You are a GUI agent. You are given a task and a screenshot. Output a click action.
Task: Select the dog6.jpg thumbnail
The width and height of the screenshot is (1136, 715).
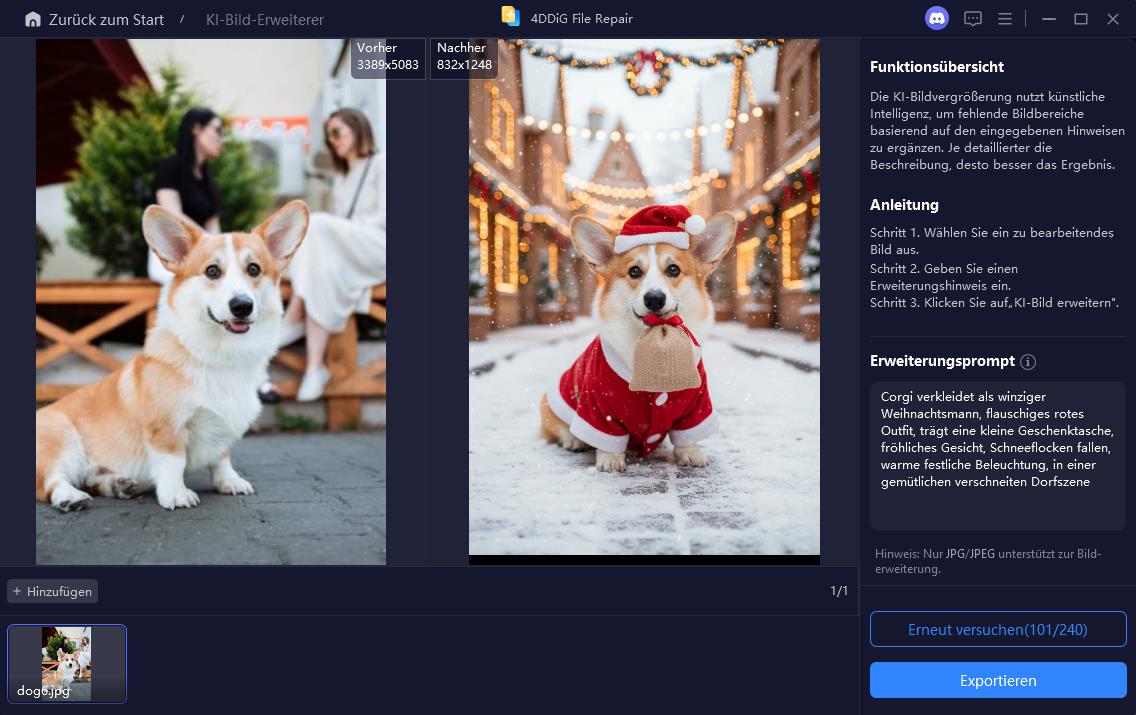[67, 663]
